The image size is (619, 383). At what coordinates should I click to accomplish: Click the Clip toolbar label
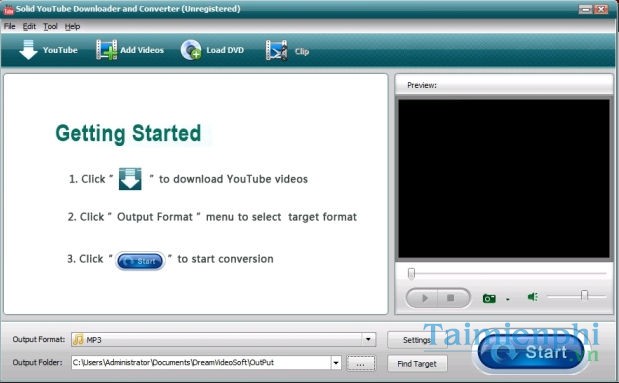[x=302, y=51]
